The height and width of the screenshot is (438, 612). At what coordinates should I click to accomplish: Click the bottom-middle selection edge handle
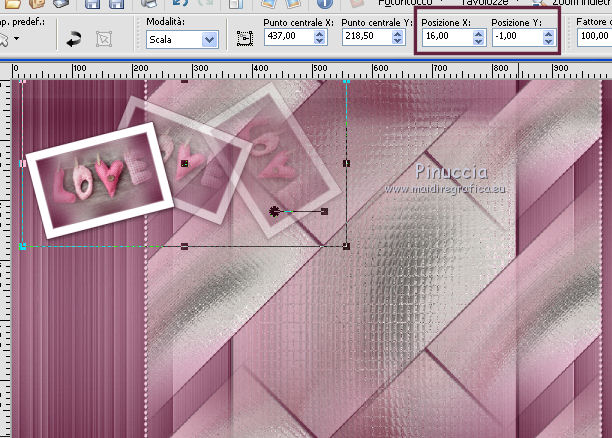coord(185,246)
